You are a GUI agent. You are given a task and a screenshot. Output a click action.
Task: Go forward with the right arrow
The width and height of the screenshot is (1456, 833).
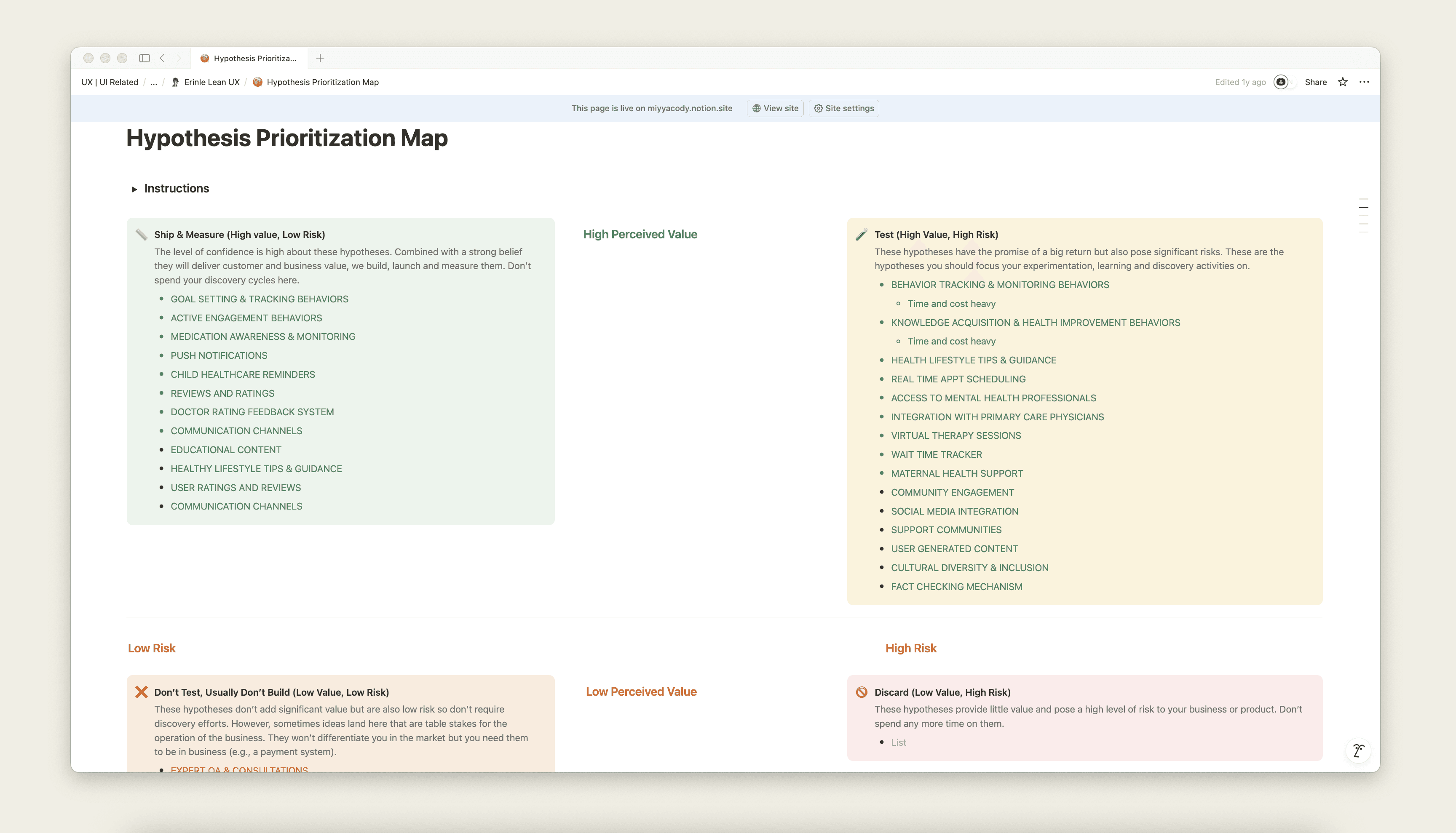coord(179,58)
